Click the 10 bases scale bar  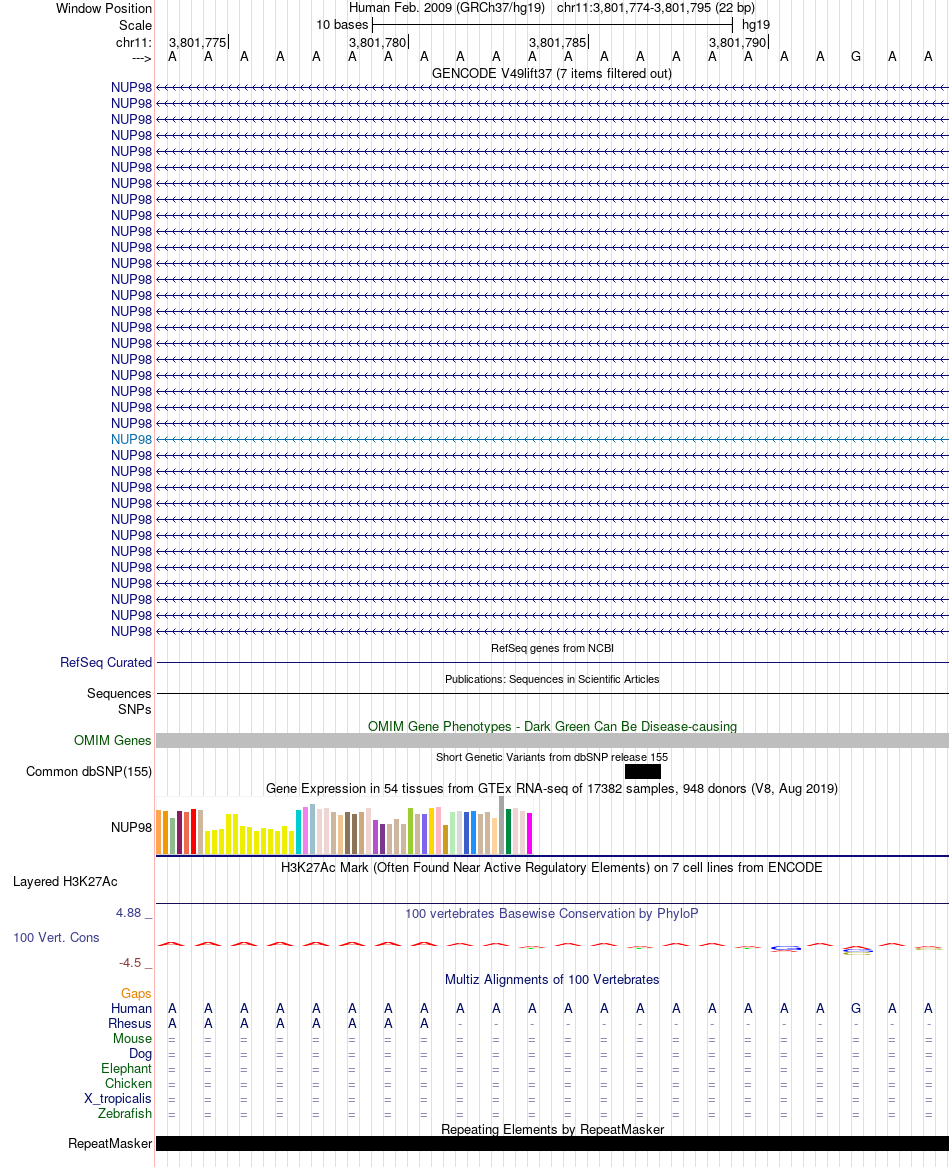tap(552, 25)
